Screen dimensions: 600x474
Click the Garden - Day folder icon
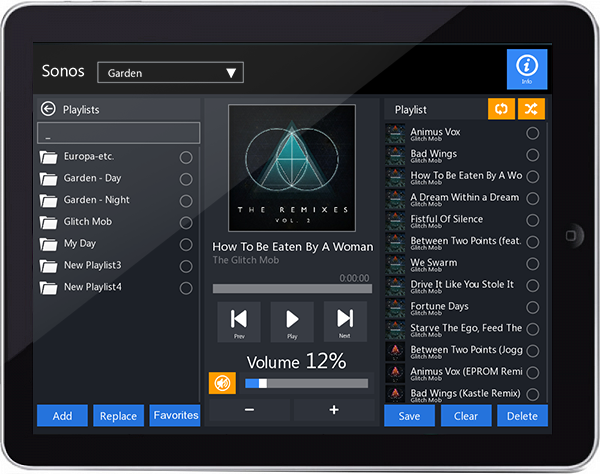[48, 179]
